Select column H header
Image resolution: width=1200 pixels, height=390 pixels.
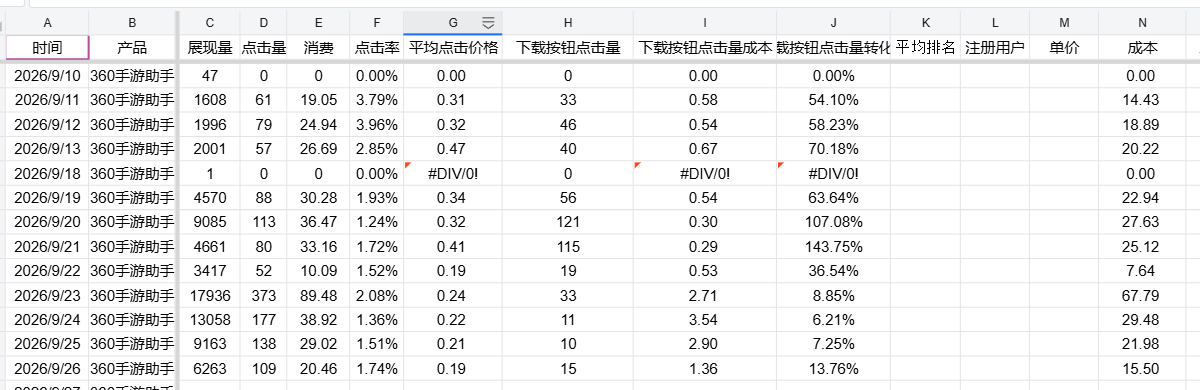pyautogui.click(x=567, y=22)
